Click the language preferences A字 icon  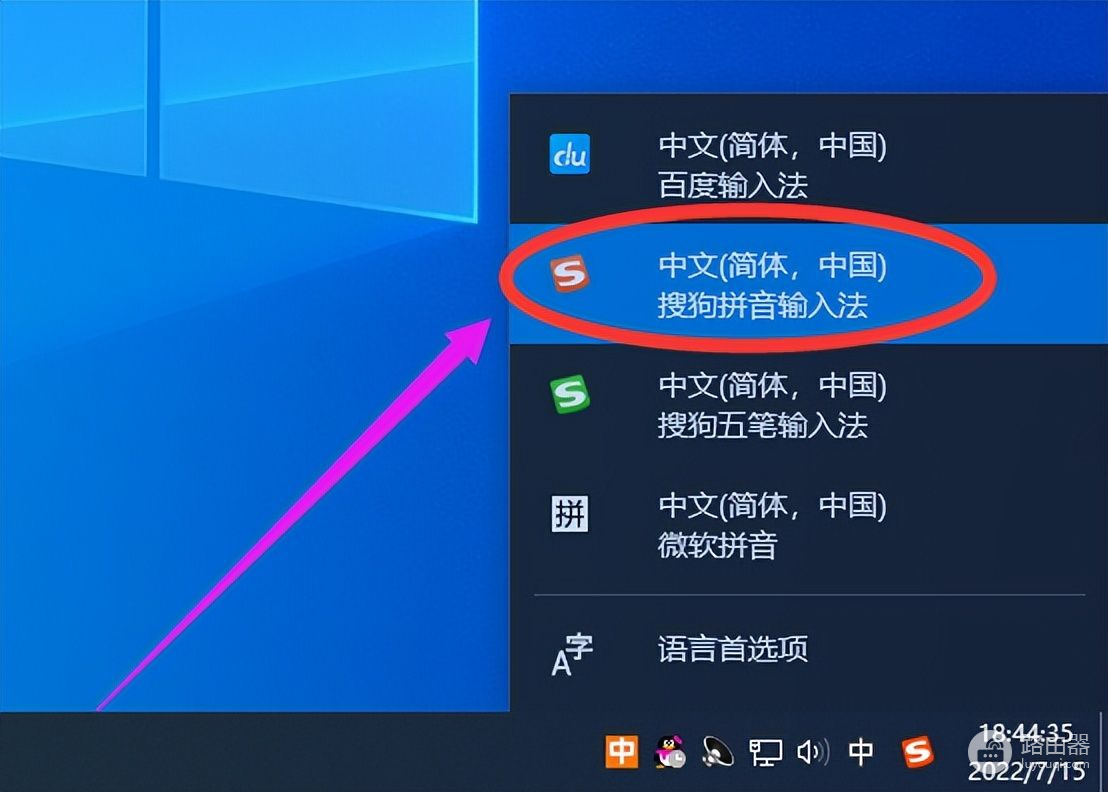(572, 654)
